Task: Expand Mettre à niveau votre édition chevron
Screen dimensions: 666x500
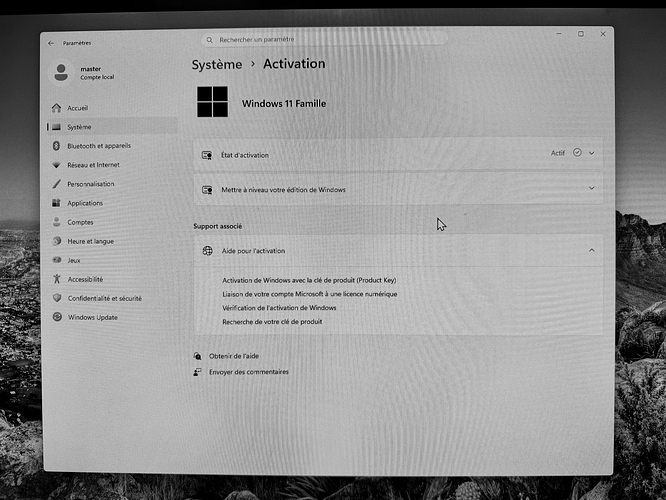Action: [592, 188]
